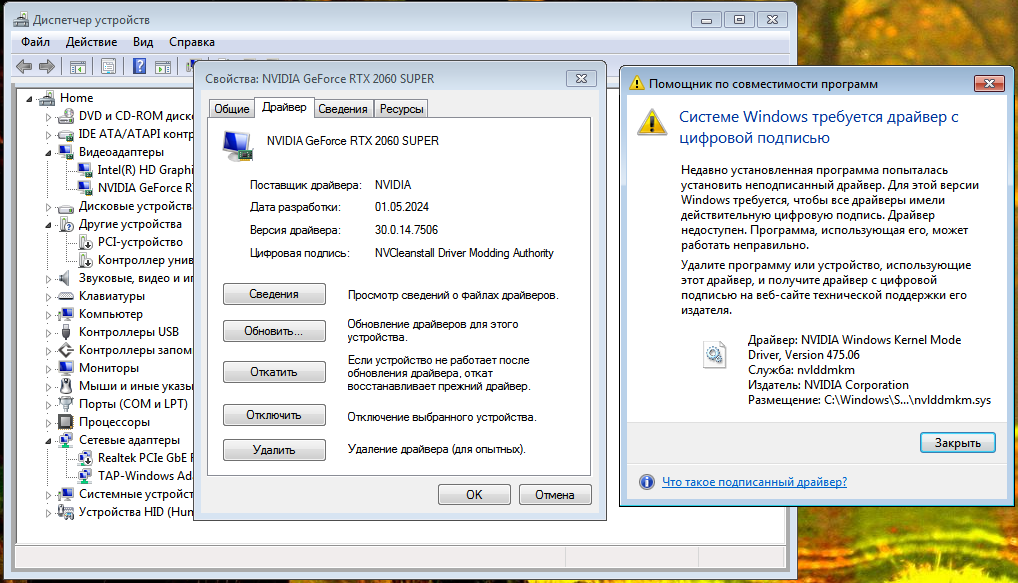Collapse the Сетевые адаптеры node
Screen dimensions: 1018x583
point(48,440)
